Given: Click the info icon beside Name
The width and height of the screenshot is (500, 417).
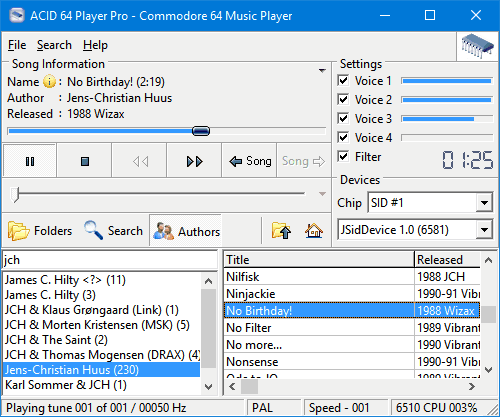Looking at the screenshot, I should (49, 81).
